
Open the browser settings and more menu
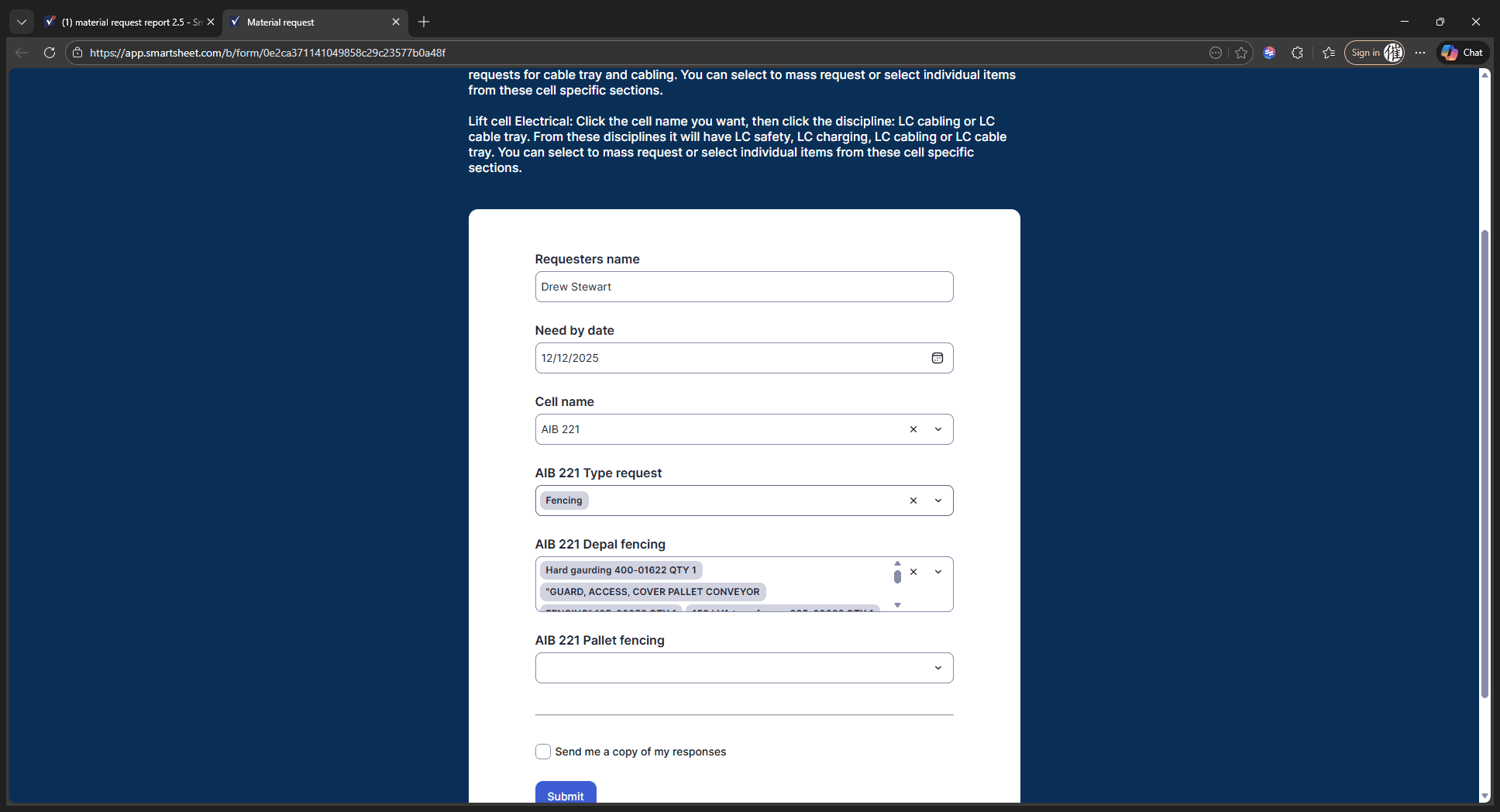(x=1420, y=53)
